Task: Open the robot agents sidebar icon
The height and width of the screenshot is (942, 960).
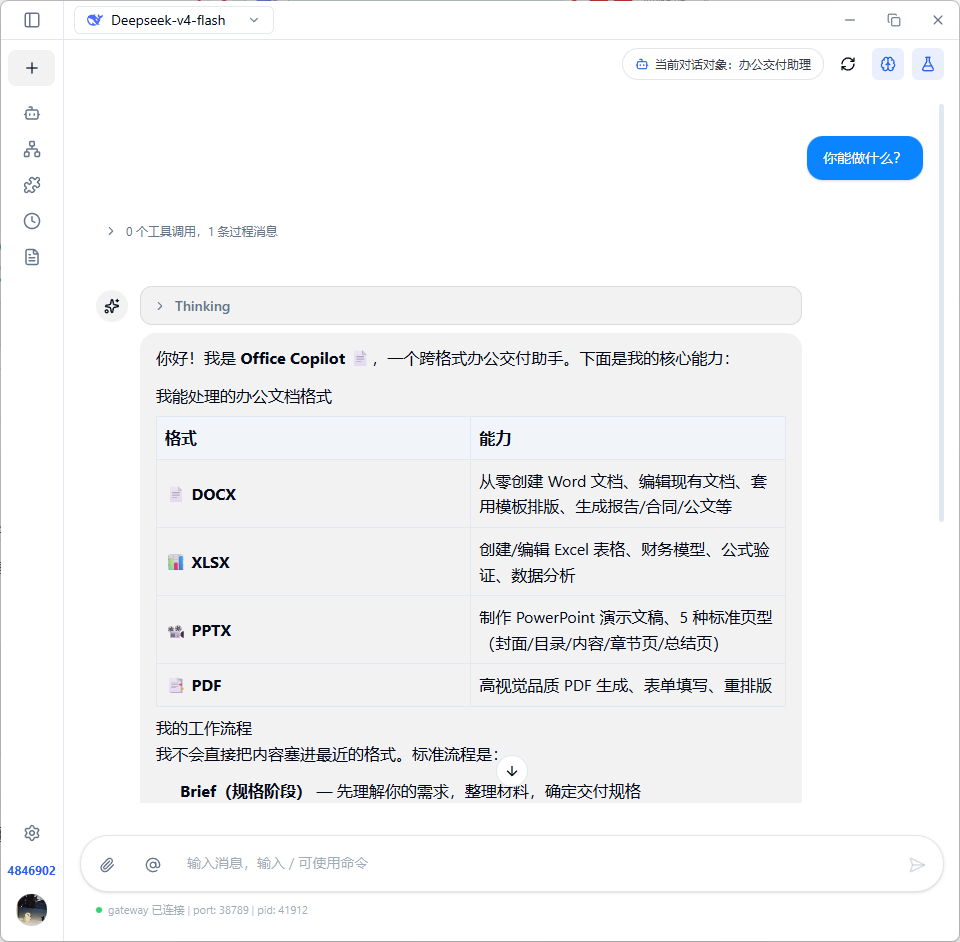Action: point(32,113)
